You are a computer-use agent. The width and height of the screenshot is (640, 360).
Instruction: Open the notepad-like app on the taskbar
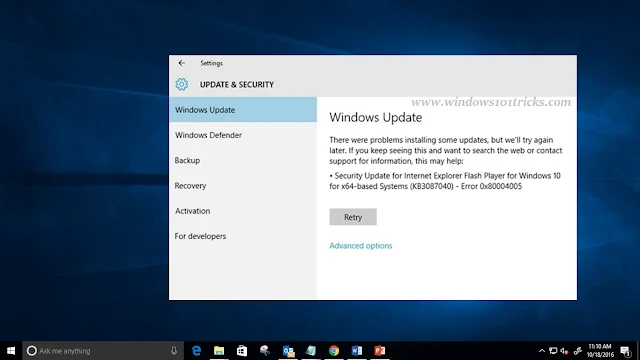[311, 351]
